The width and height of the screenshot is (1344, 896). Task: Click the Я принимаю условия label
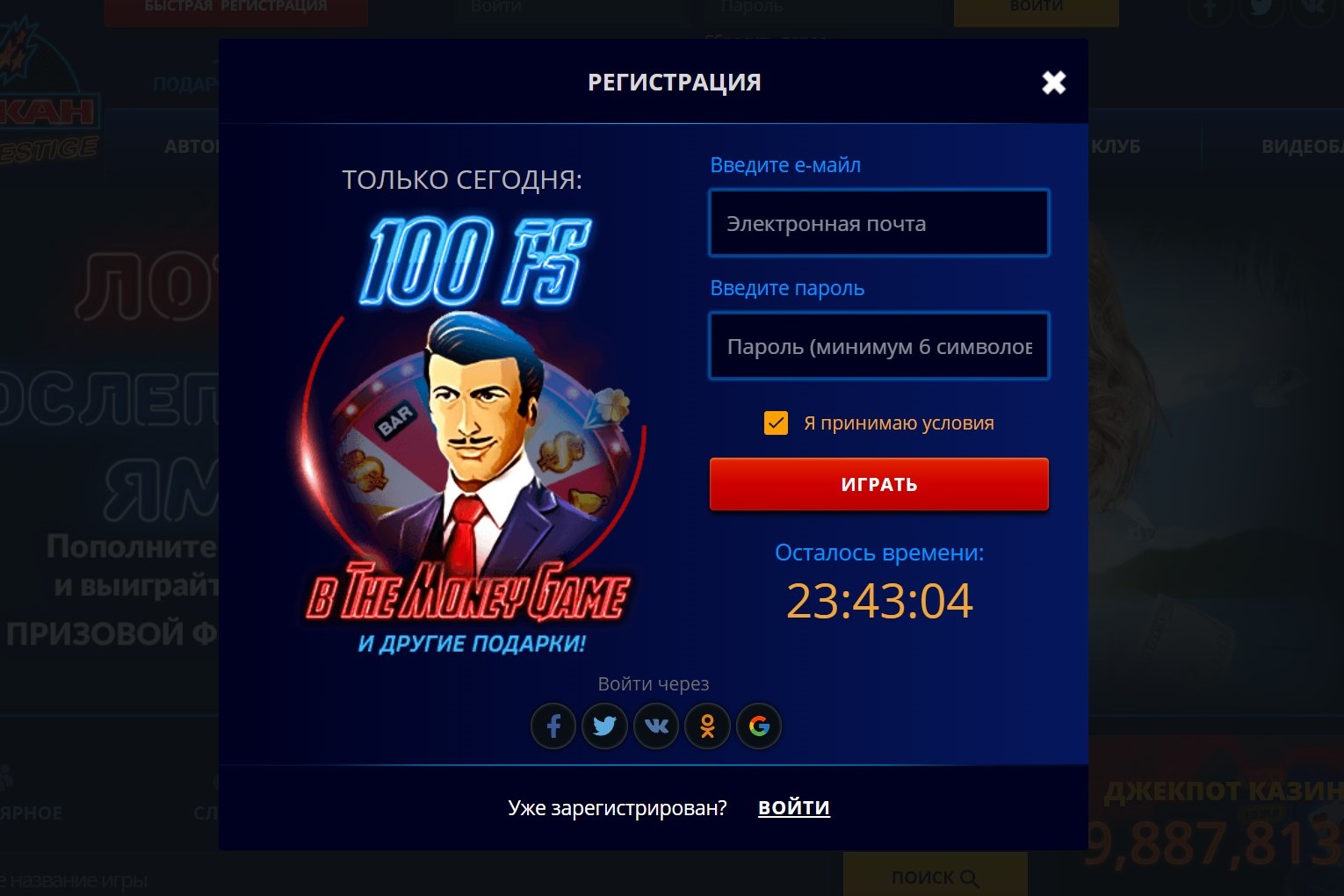click(x=899, y=423)
